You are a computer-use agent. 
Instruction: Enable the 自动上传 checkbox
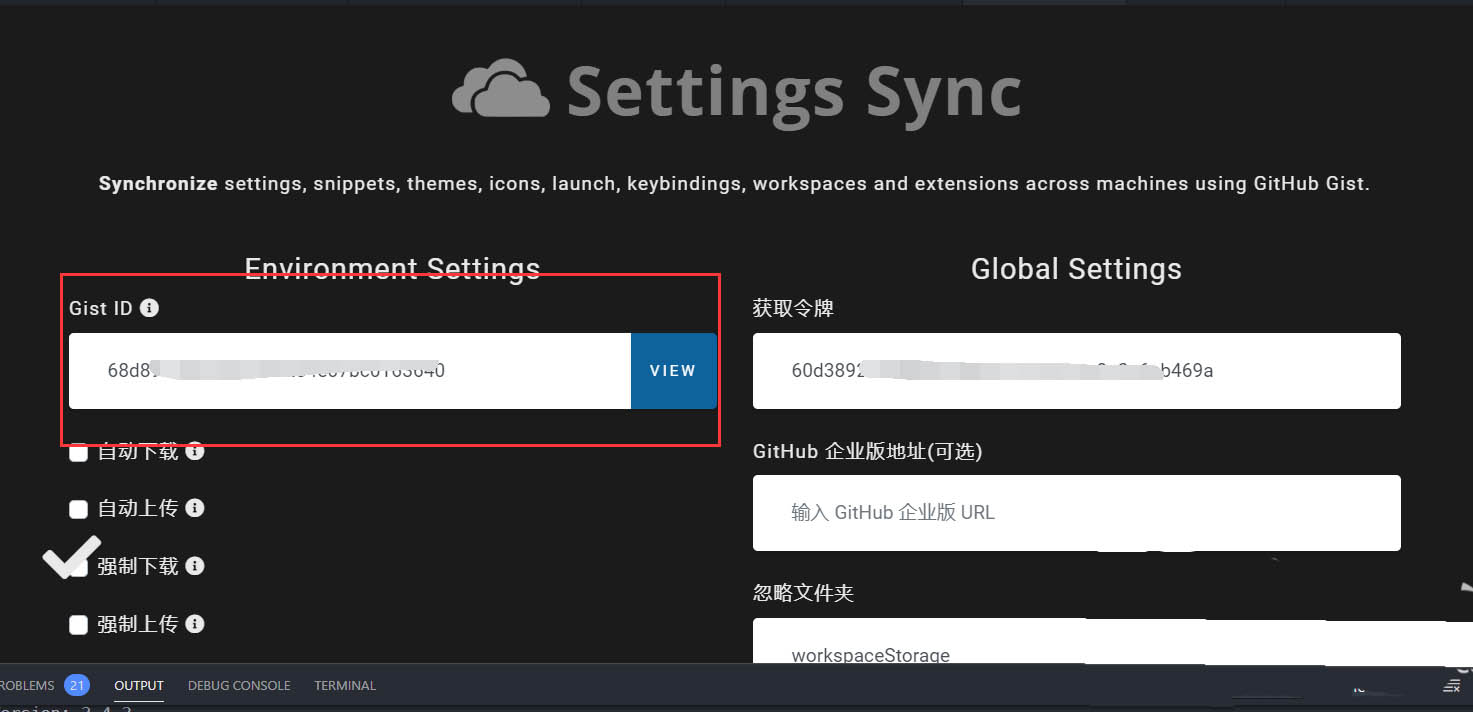pos(78,510)
